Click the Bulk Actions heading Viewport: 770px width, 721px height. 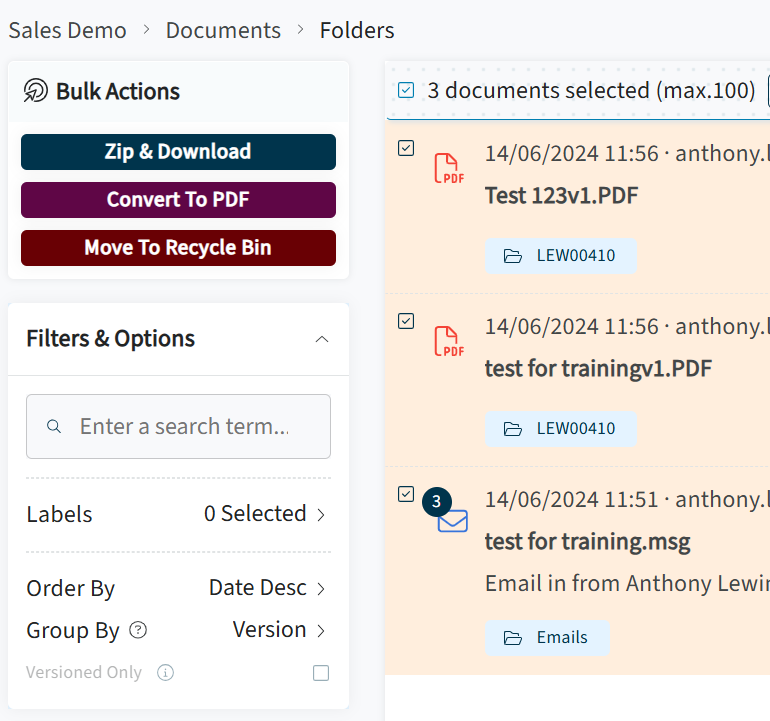point(118,91)
